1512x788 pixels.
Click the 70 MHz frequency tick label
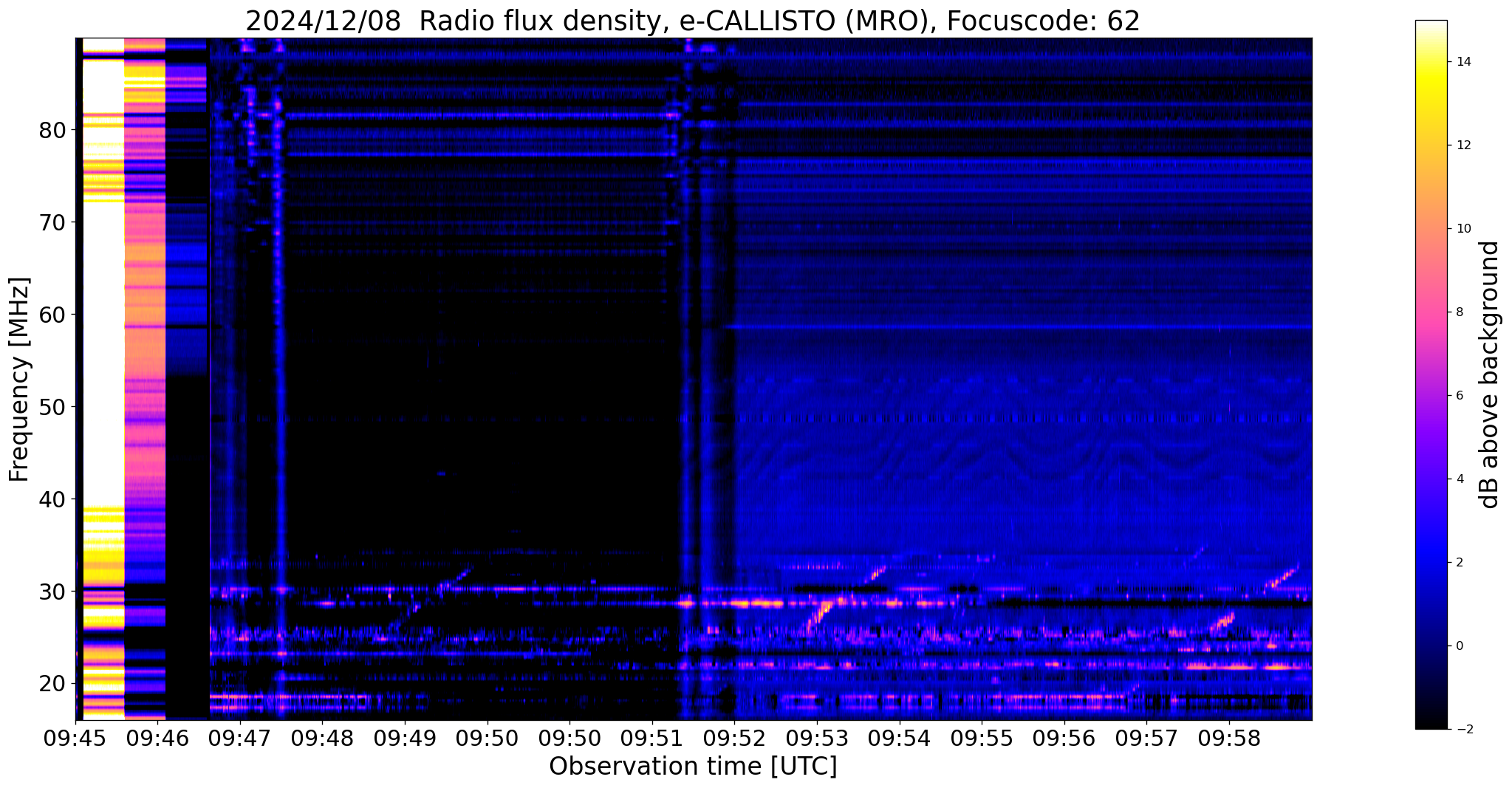(x=52, y=222)
